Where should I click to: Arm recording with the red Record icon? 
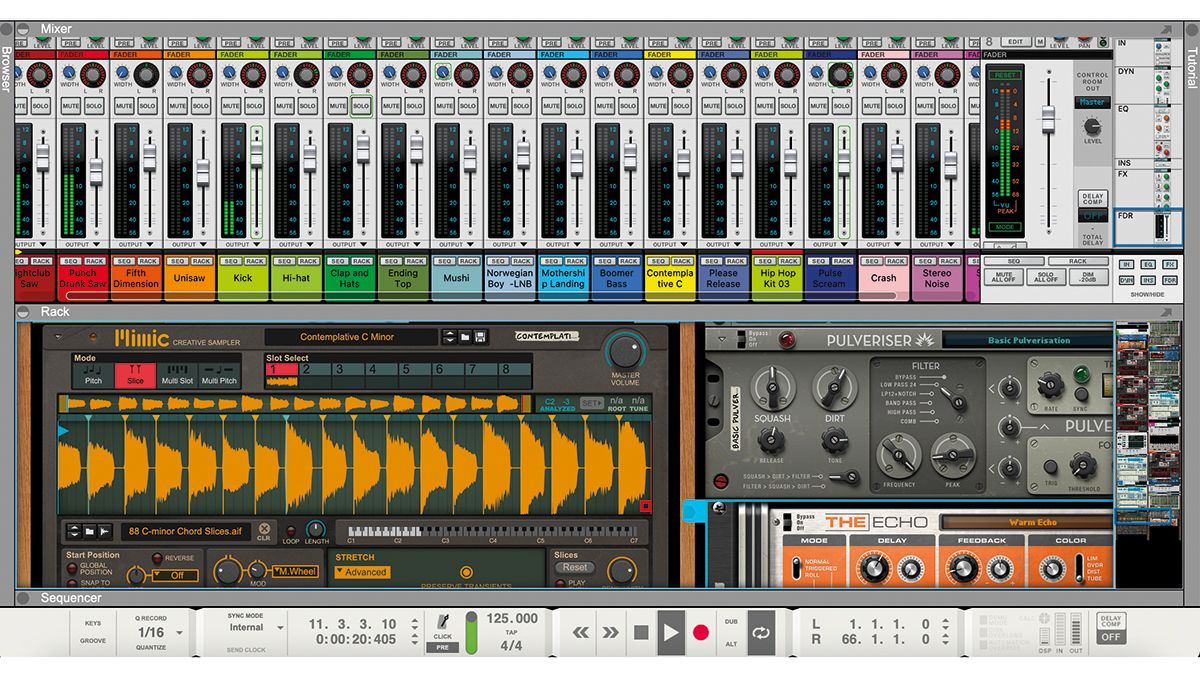pyautogui.click(x=701, y=631)
